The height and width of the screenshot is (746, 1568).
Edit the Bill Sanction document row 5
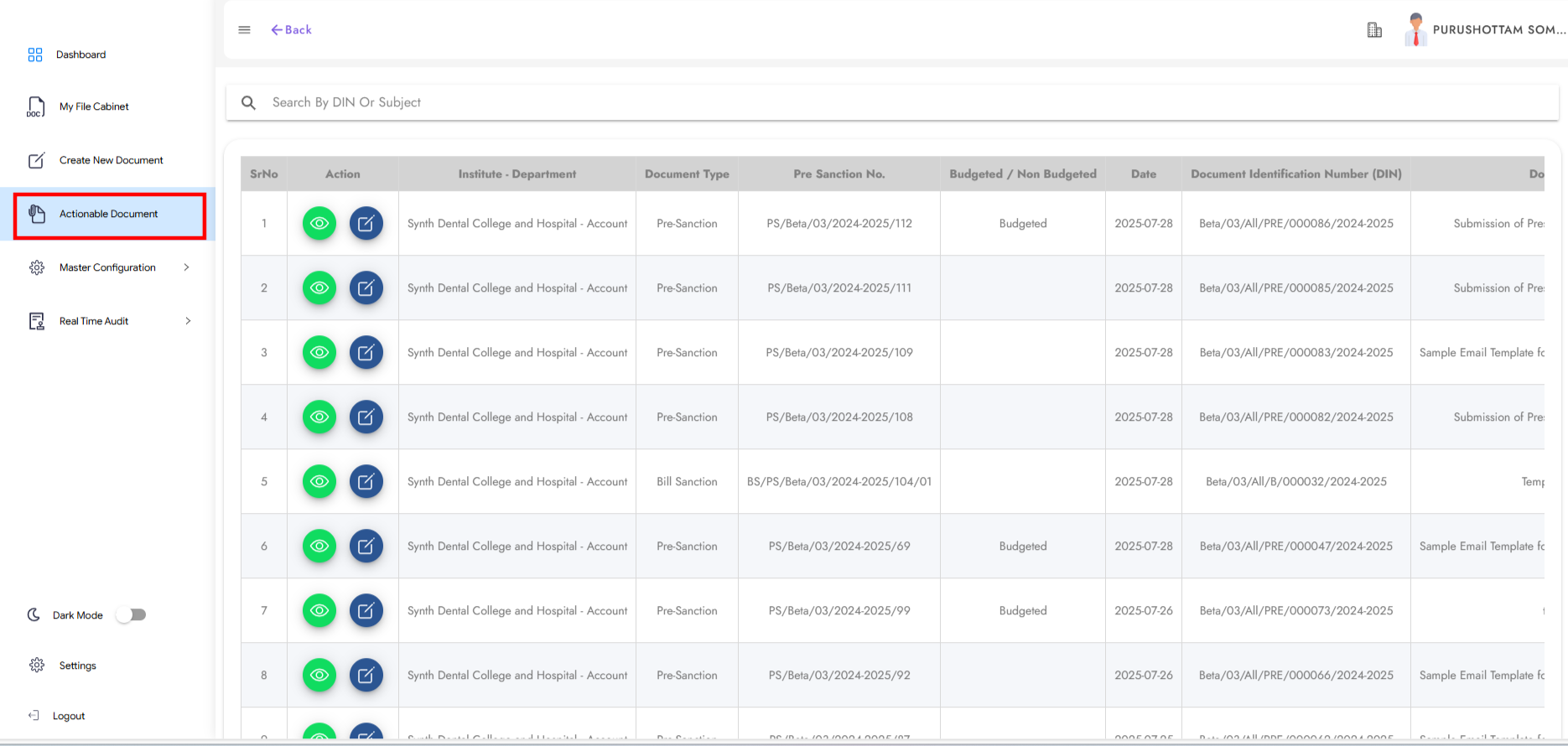[366, 482]
